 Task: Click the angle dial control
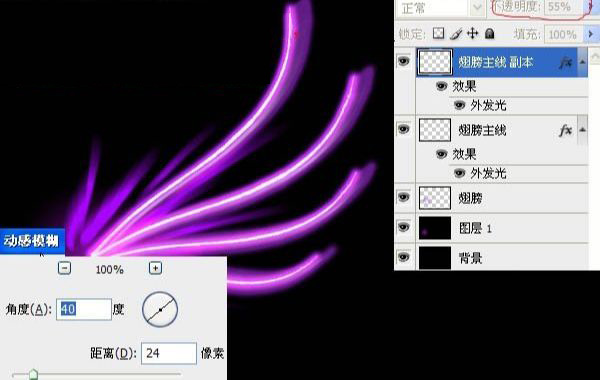tap(160, 309)
